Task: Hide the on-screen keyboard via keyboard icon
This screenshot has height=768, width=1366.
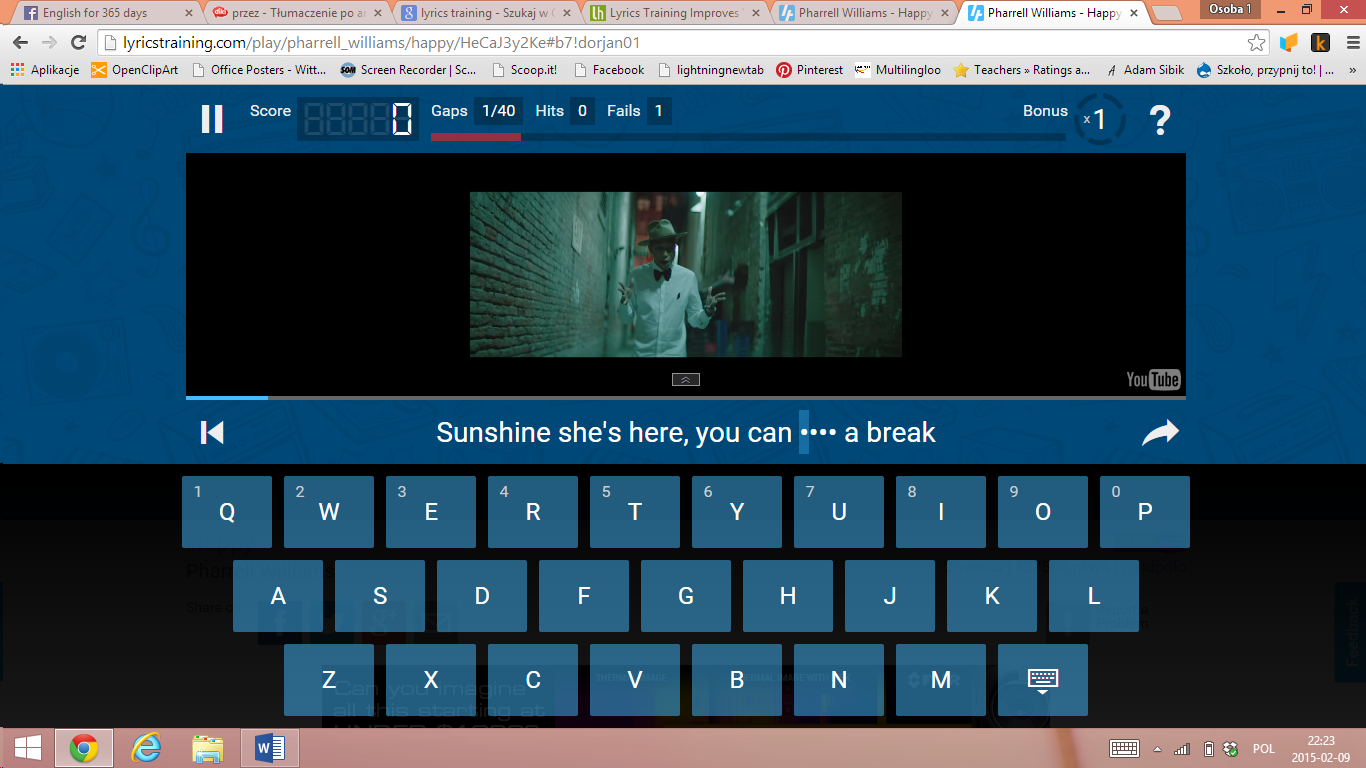Action: click(x=1043, y=680)
